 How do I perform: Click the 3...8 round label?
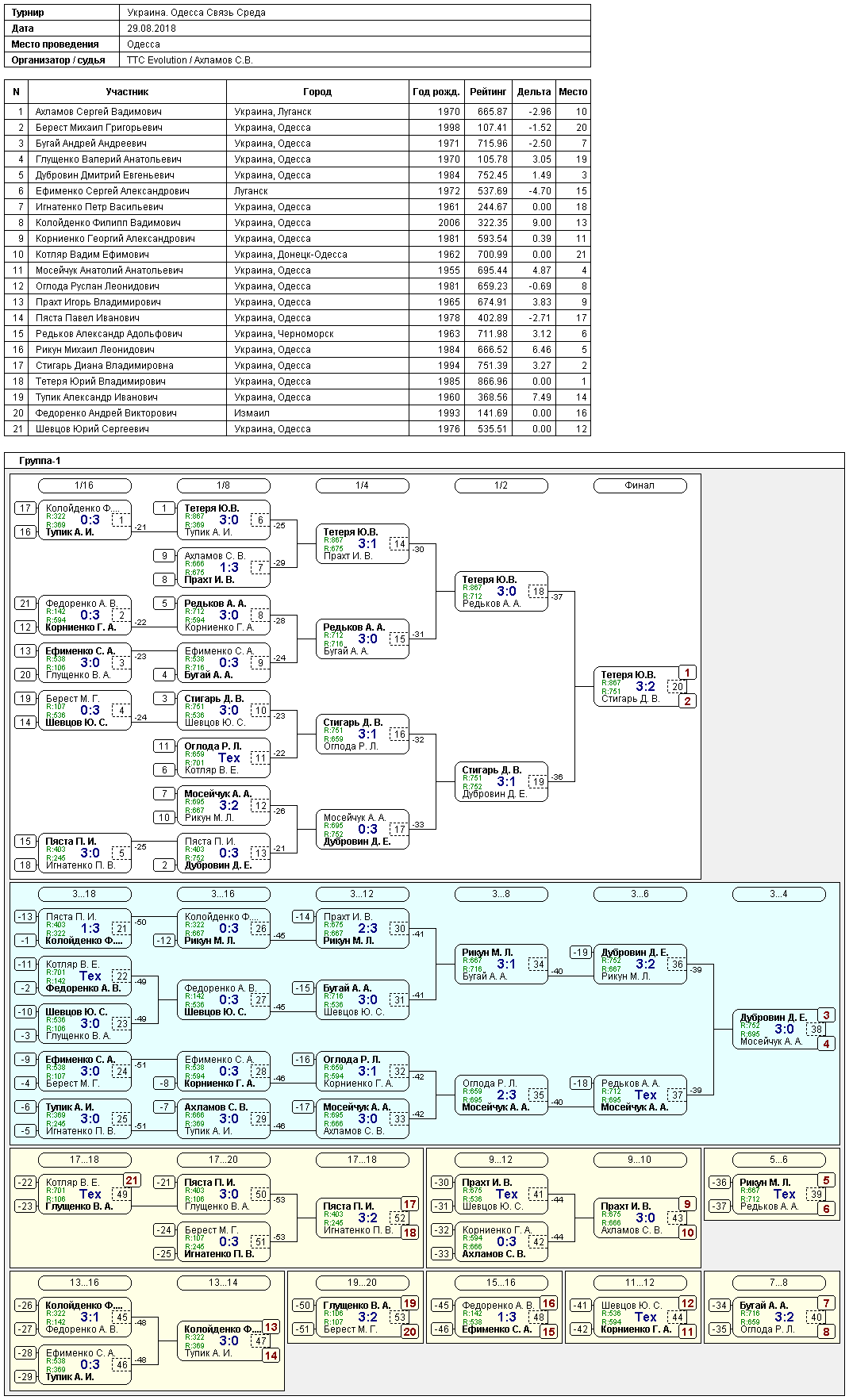(x=501, y=894)
